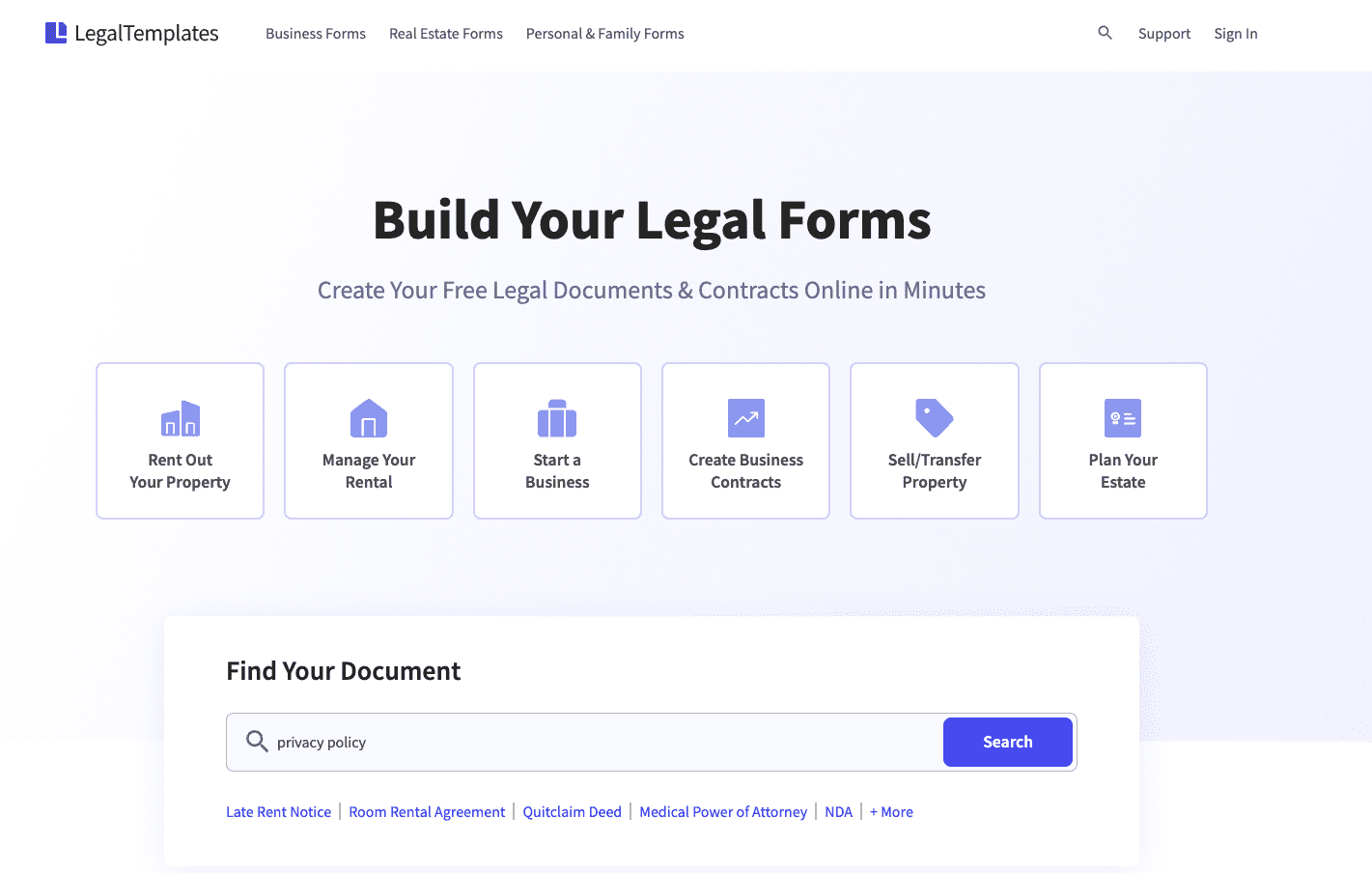1372x873 pixels.
Task: Select the Manage Your Rental label
Action: point(369,471)
